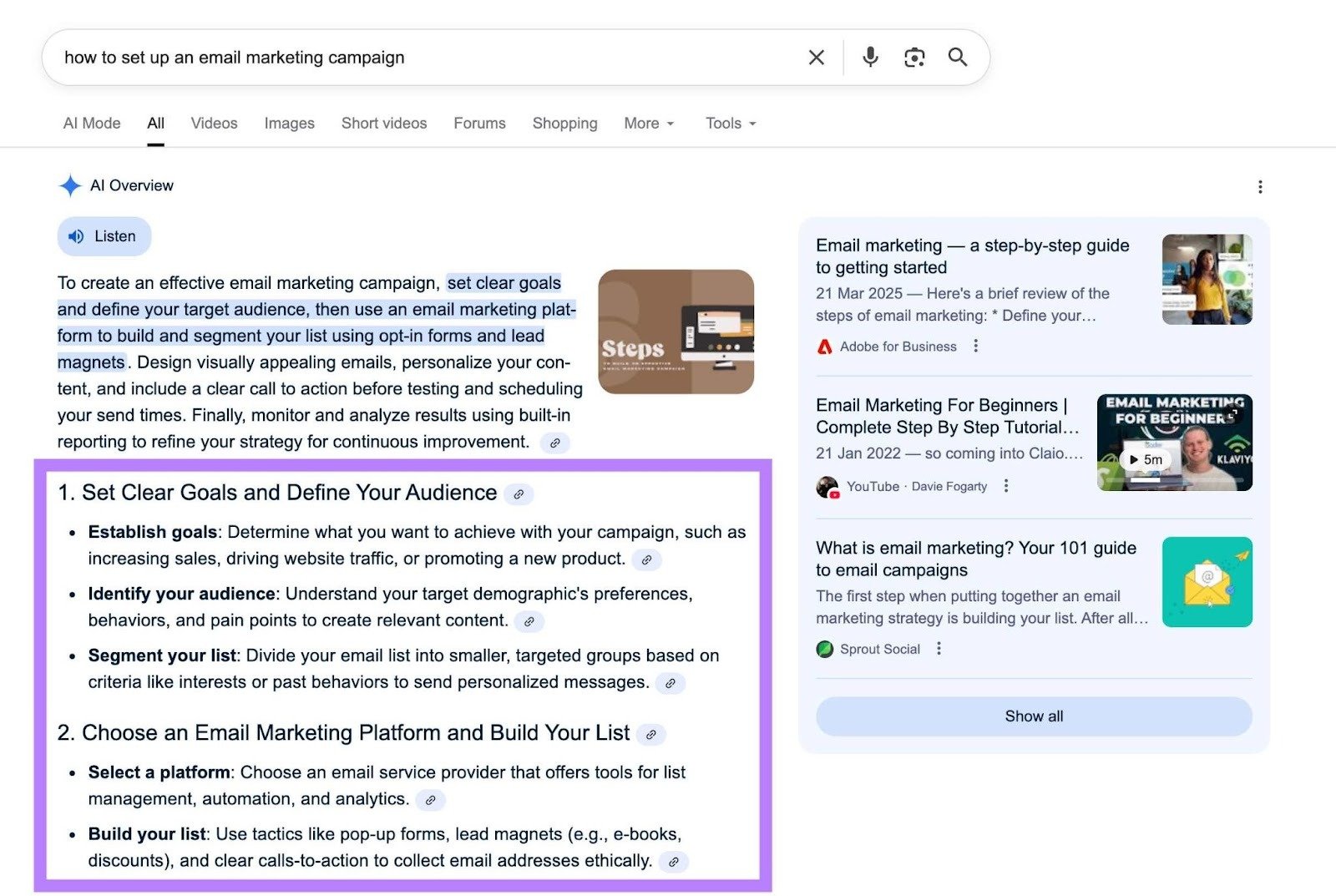Switch to the Shopping tab
1336x896 pixels.
click(x=564, y=123)
